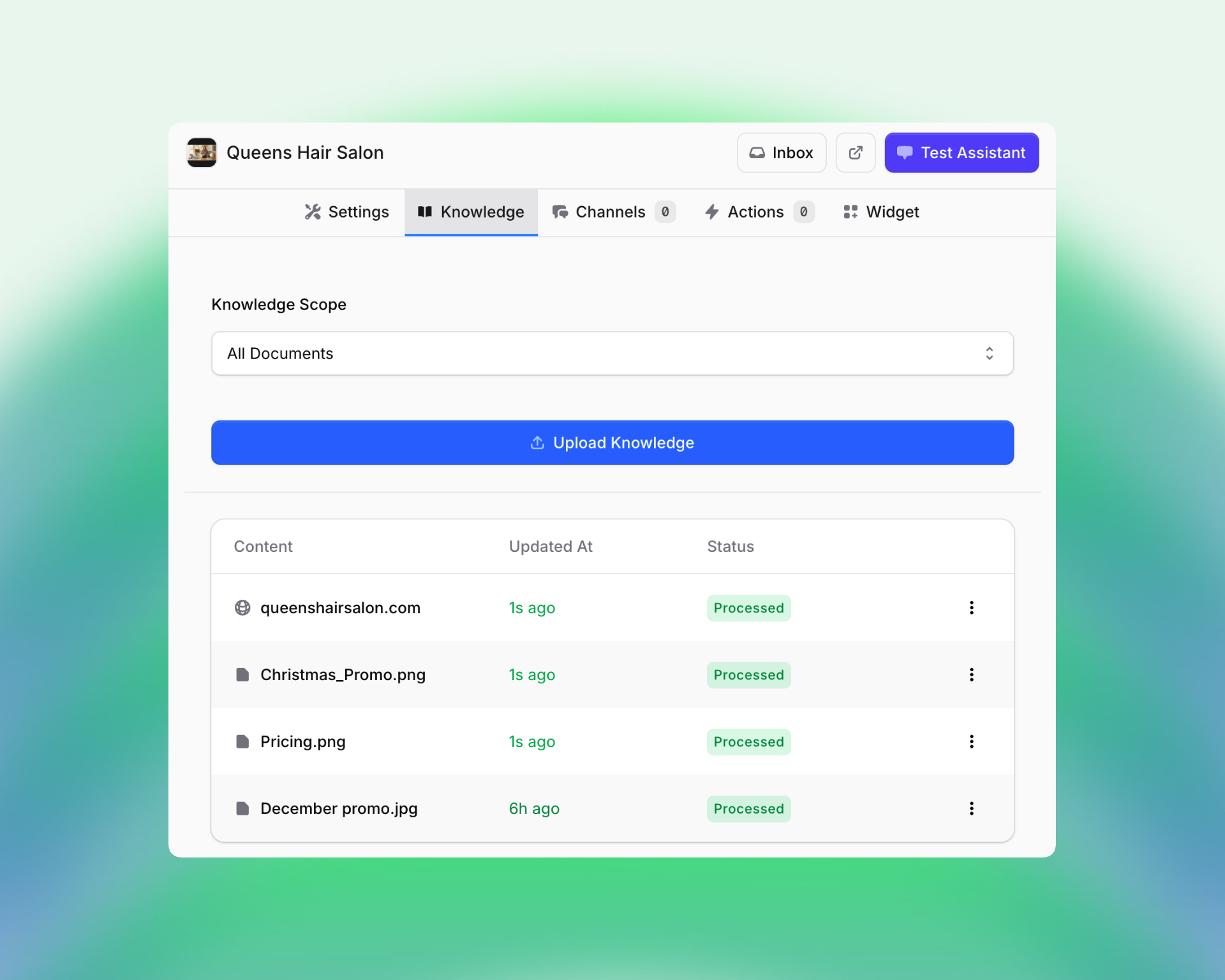This screenshot has width=1225, height=980.
Task: Switch to the Widget tab
Action: click(x=881, y=212)
